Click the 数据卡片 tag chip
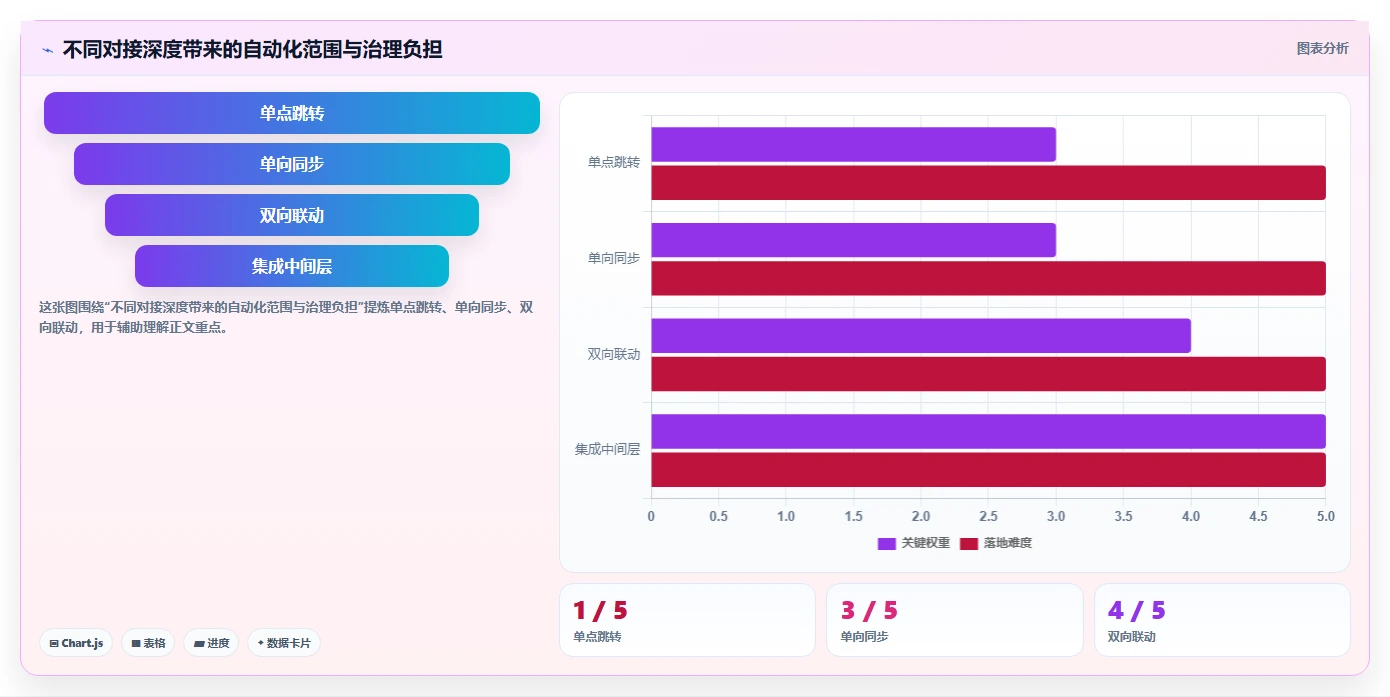The width and height of the screenshot is (1390, 697). 284,643
